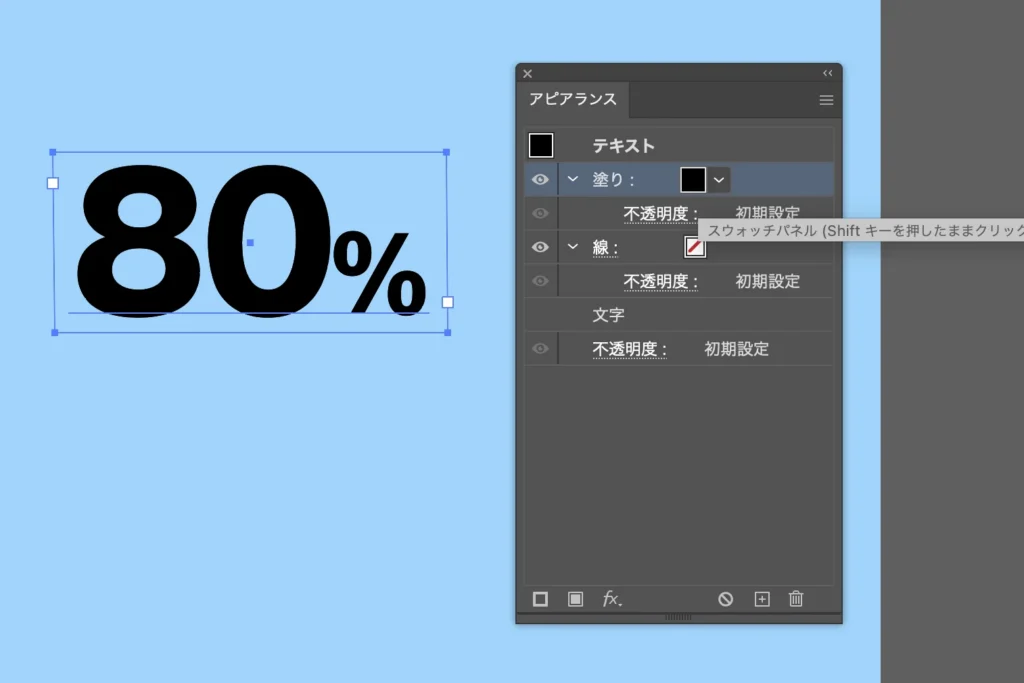The width and height of the screenshot is (1024, 683).
Task: Click the trash Delete Selected Item icon
Action: coord(796,599)
